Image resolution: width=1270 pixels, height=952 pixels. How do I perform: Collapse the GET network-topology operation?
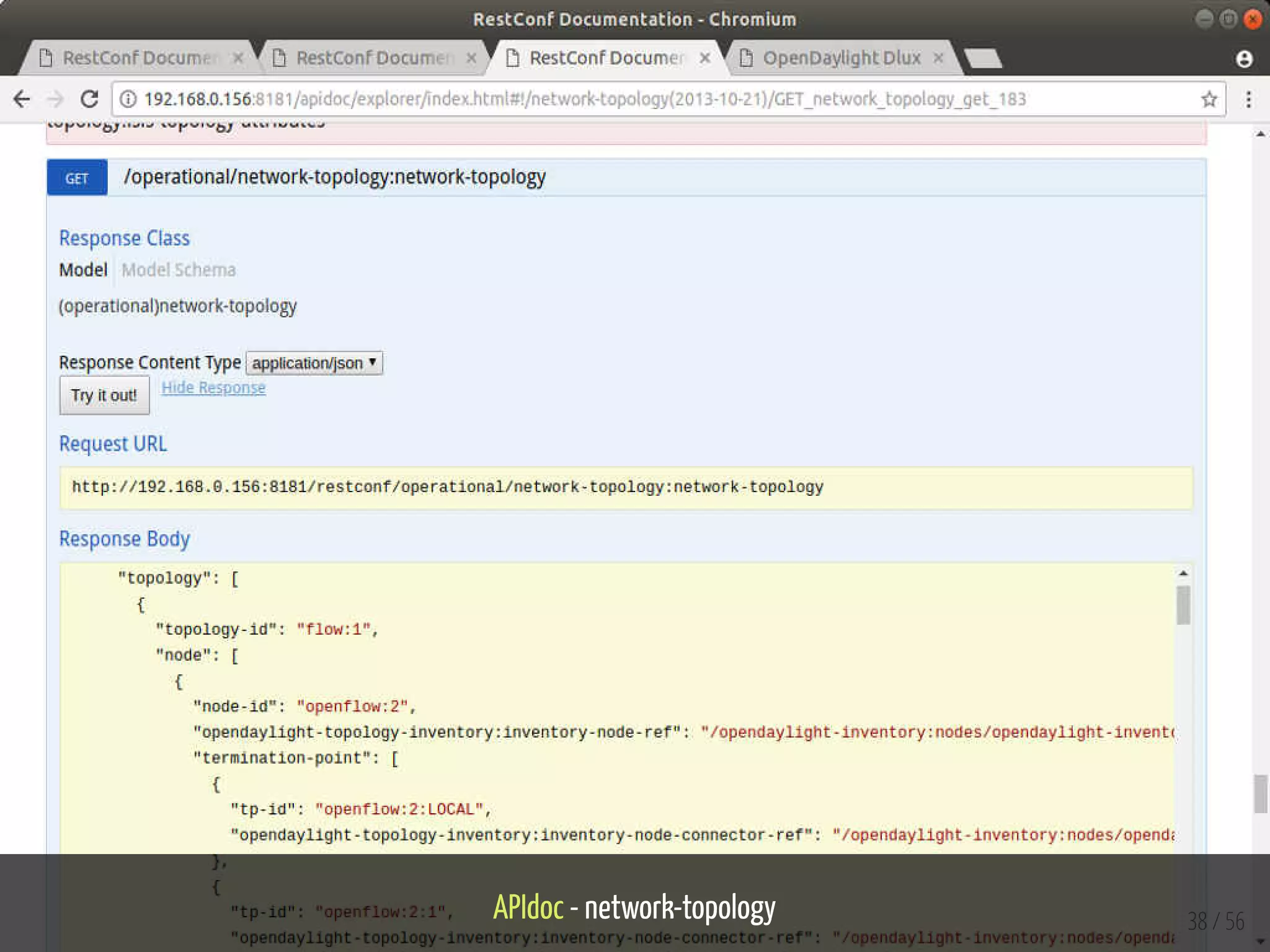pyautogui.click(x=335, y=177)
